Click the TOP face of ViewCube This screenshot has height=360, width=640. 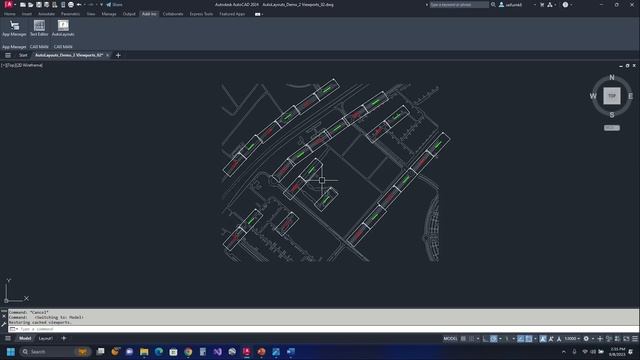[611, 96]
